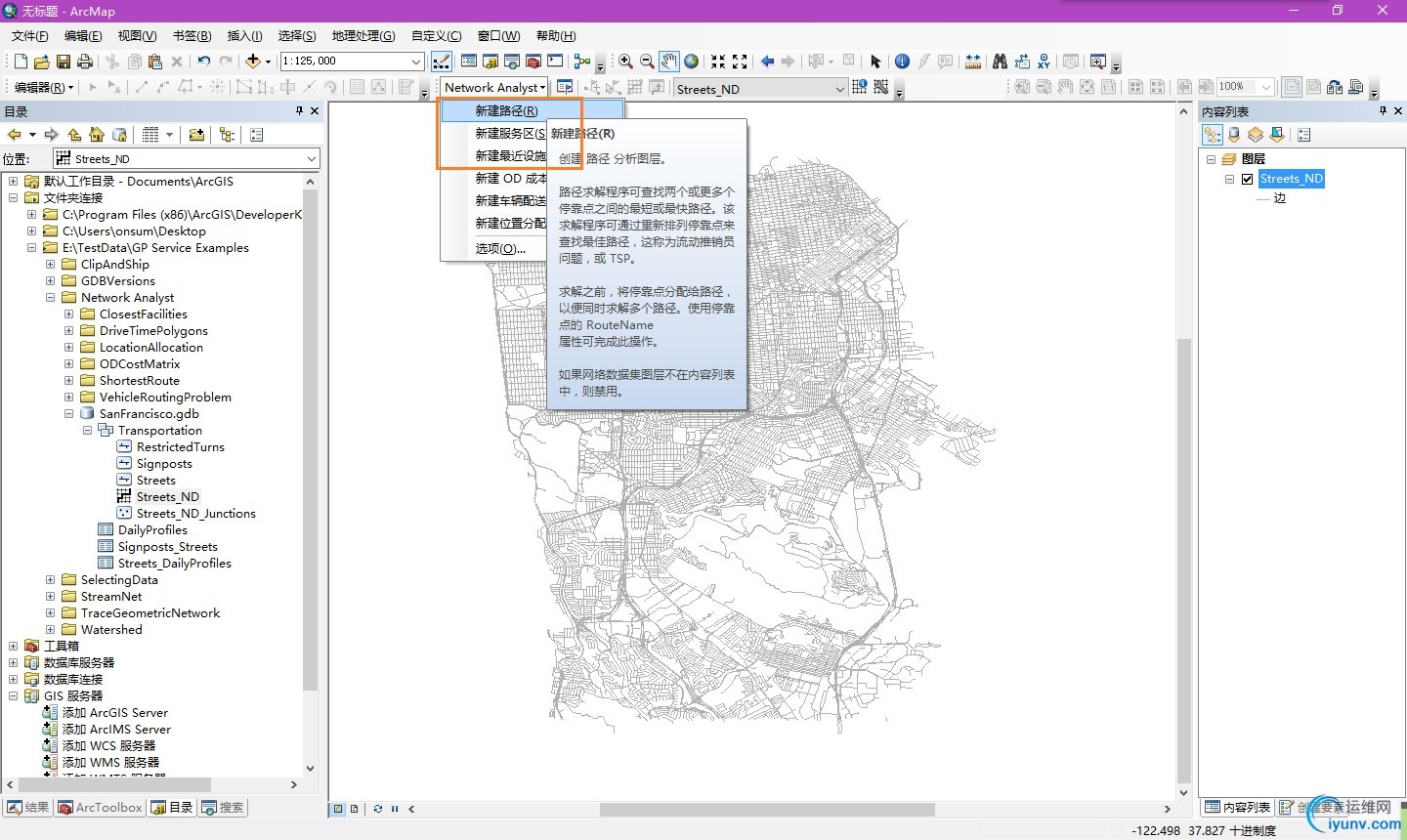The width and height of the screenshot is (1407, 840).
Task: Save the current map document
Action: tap(64, 62)
